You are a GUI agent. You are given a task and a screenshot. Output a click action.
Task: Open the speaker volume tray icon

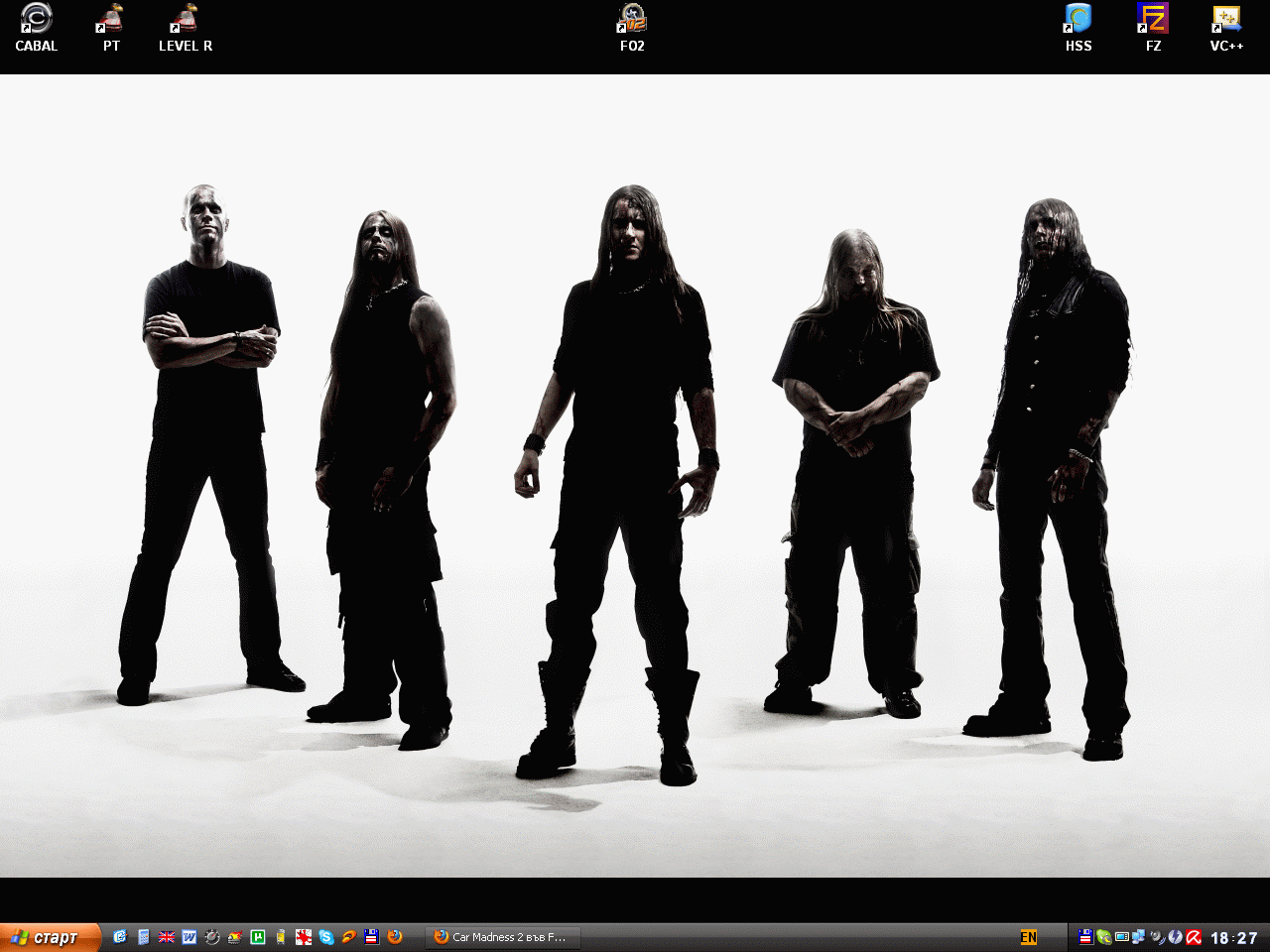click(x=1157, y=937)
